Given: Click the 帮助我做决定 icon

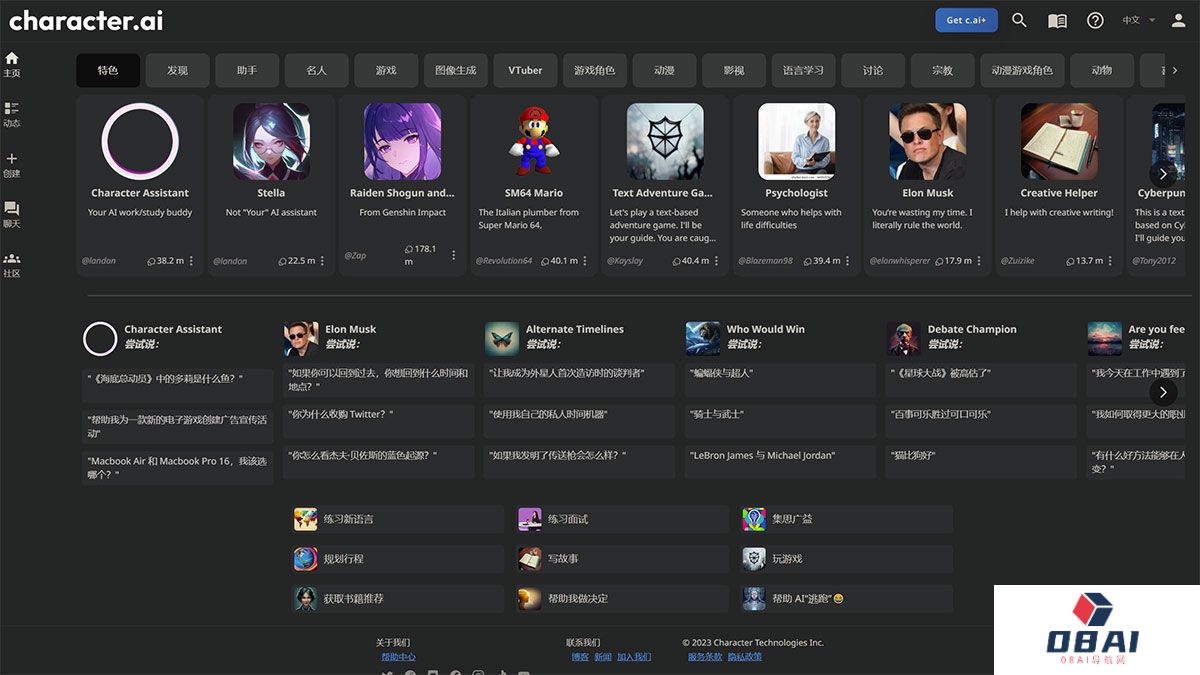Looking at the screenshot, I should pyautogui.click(x=529, y=598).
